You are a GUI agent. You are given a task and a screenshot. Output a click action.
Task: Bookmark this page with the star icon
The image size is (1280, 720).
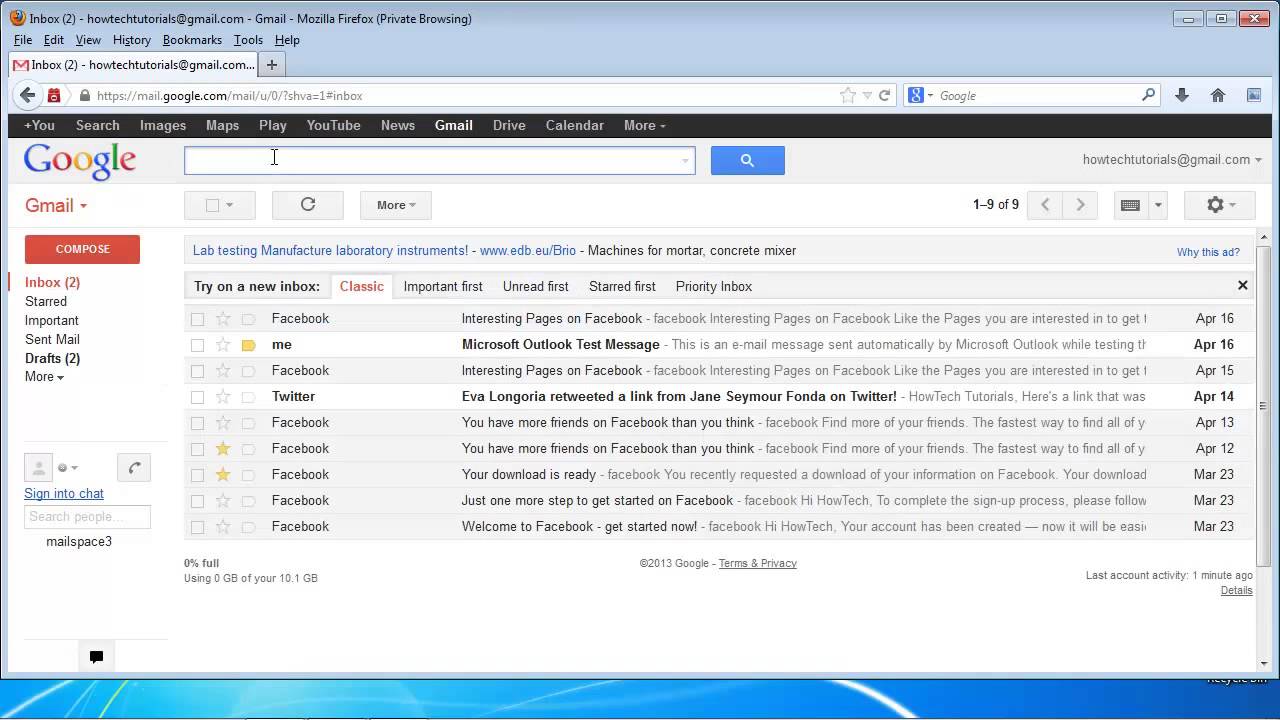[x=848, y=96]
